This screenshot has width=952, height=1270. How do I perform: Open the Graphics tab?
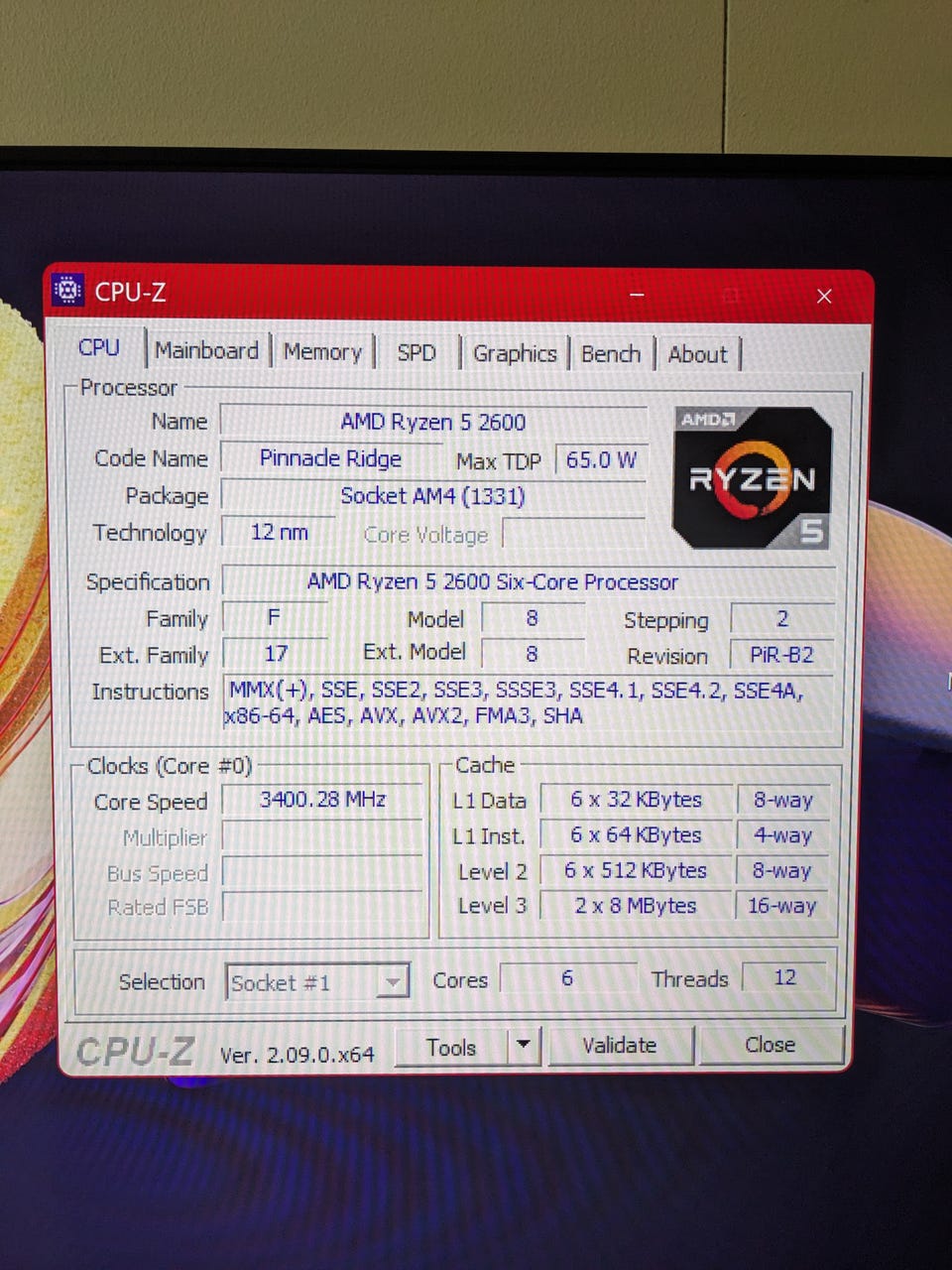pos(515,354)
